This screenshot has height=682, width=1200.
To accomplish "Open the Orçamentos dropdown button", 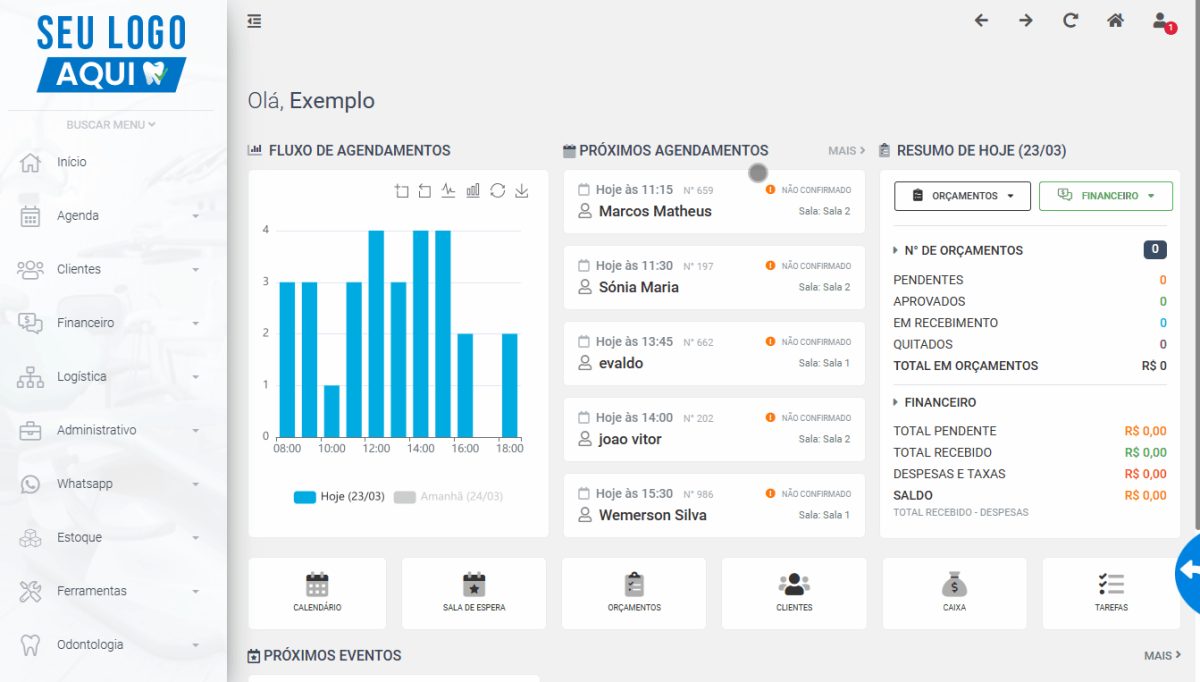I will point(962,196).
